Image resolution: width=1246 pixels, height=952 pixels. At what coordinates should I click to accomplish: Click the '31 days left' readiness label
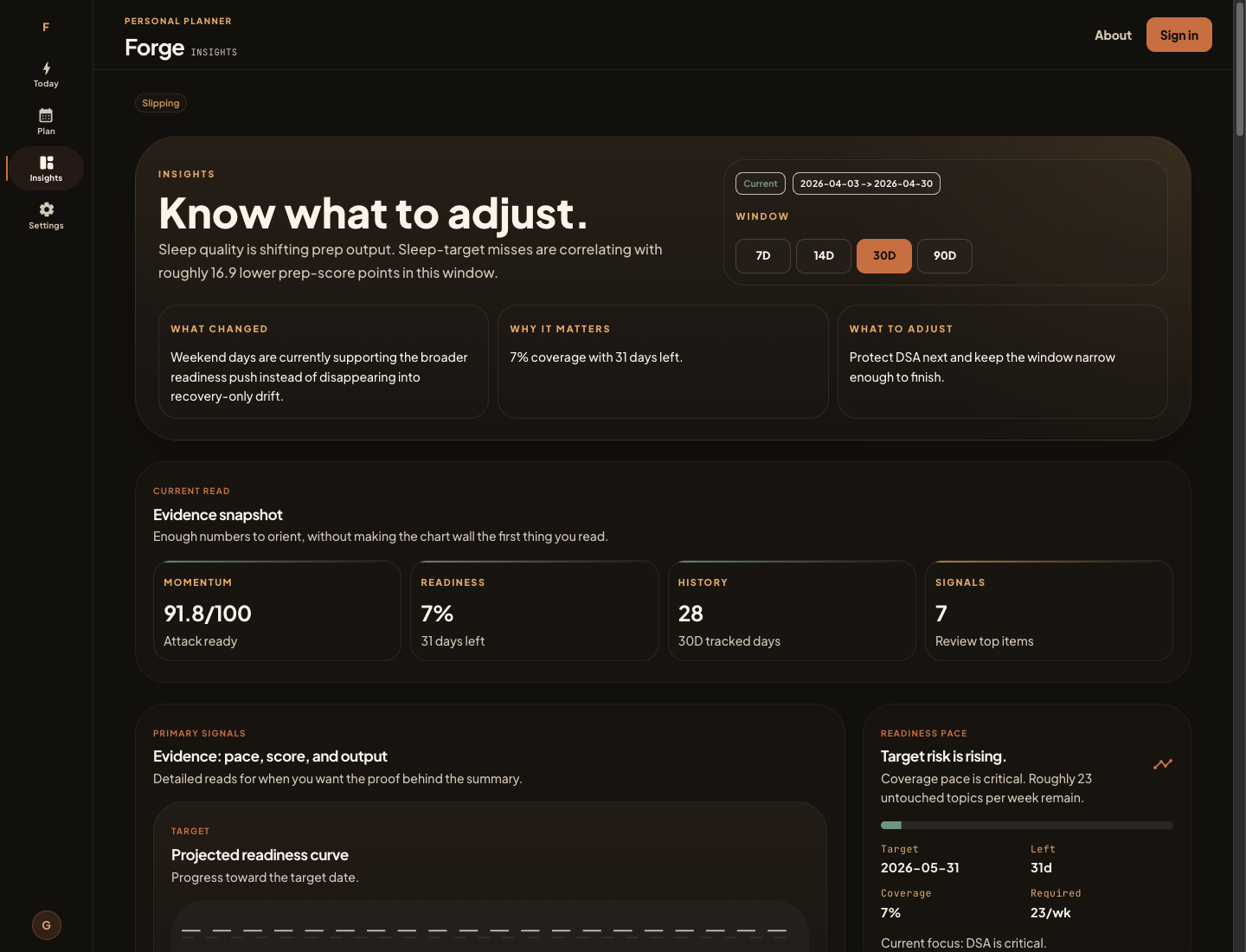pyautogui.click(x=453, y=641)
